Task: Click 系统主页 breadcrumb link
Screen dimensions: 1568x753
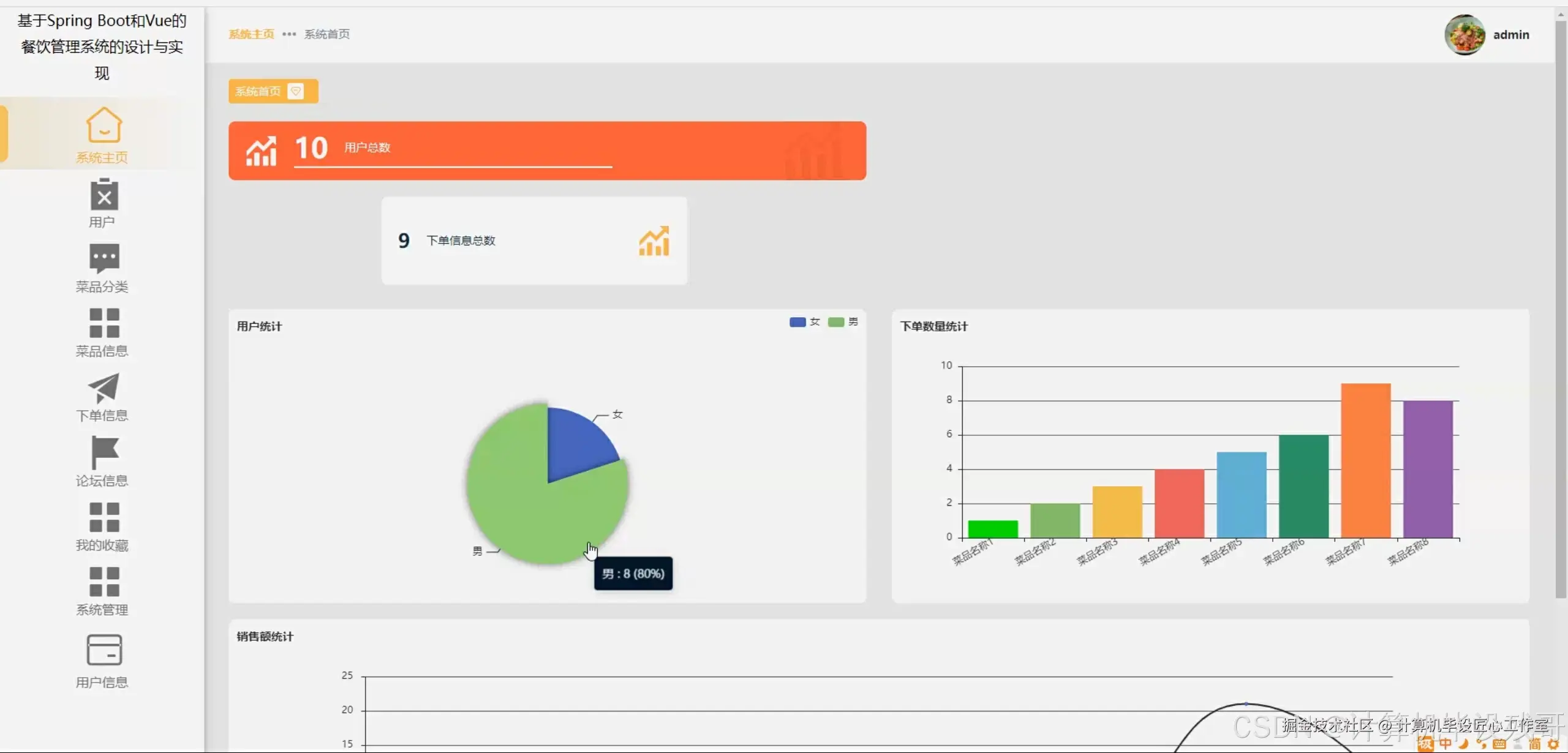Action: pyautogui.click(x=251, y=34)
